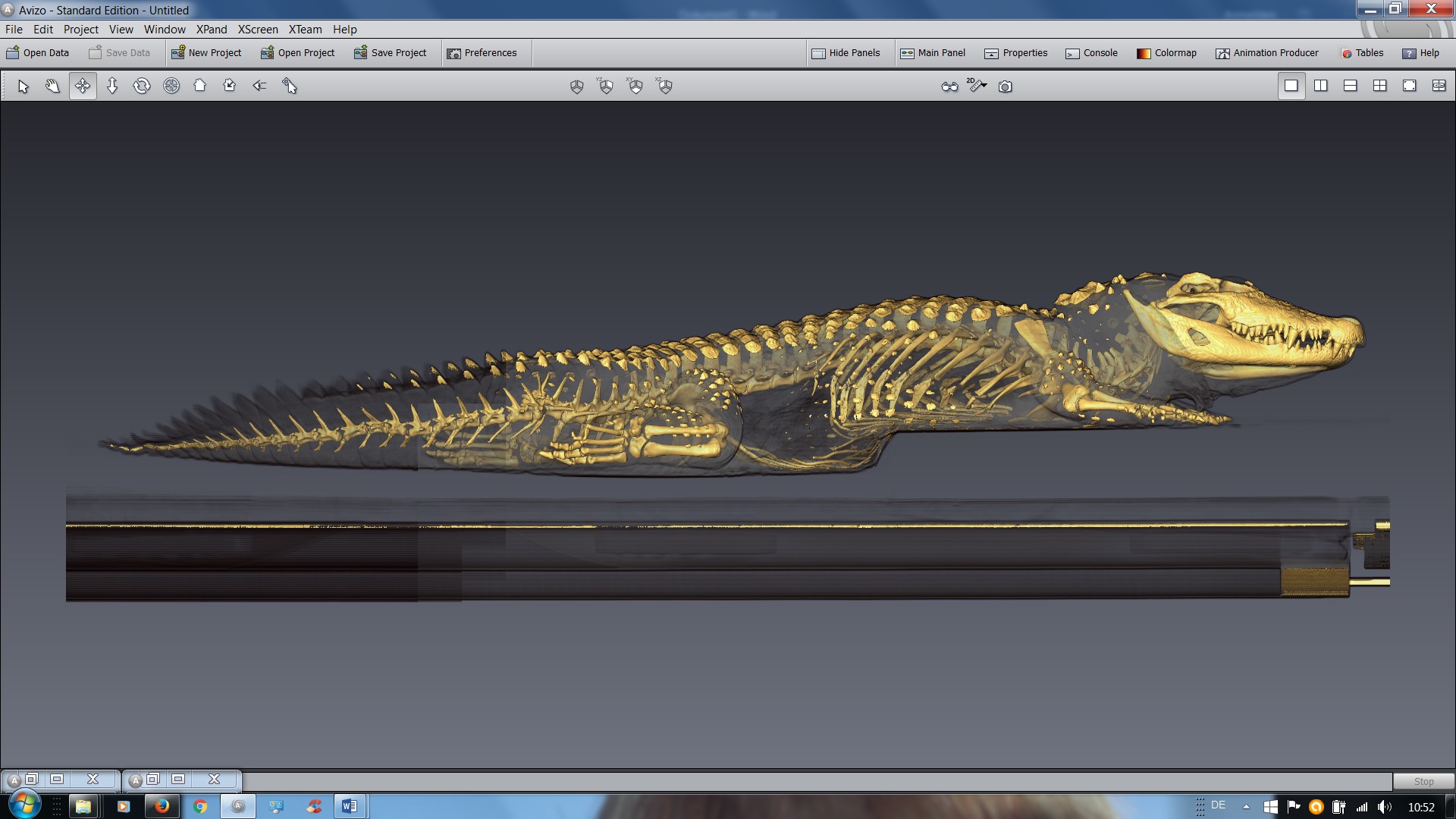Open Firefox from the taskbar
Screen dimensions: 1456x819
(x=162, y=805)
